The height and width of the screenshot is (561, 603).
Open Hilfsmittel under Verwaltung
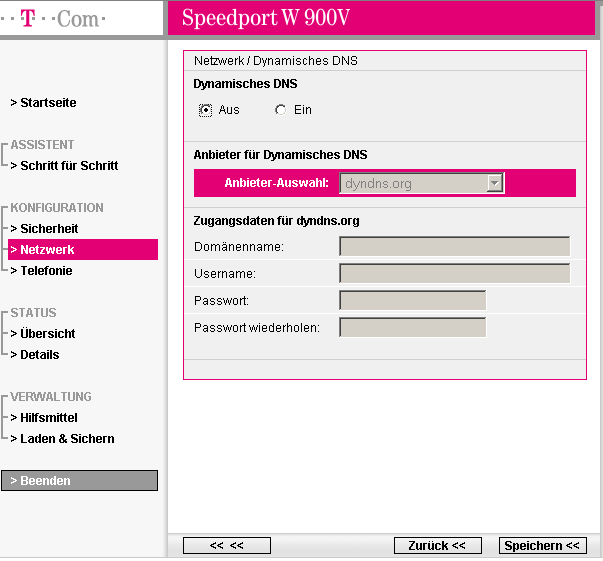point(44,418)
